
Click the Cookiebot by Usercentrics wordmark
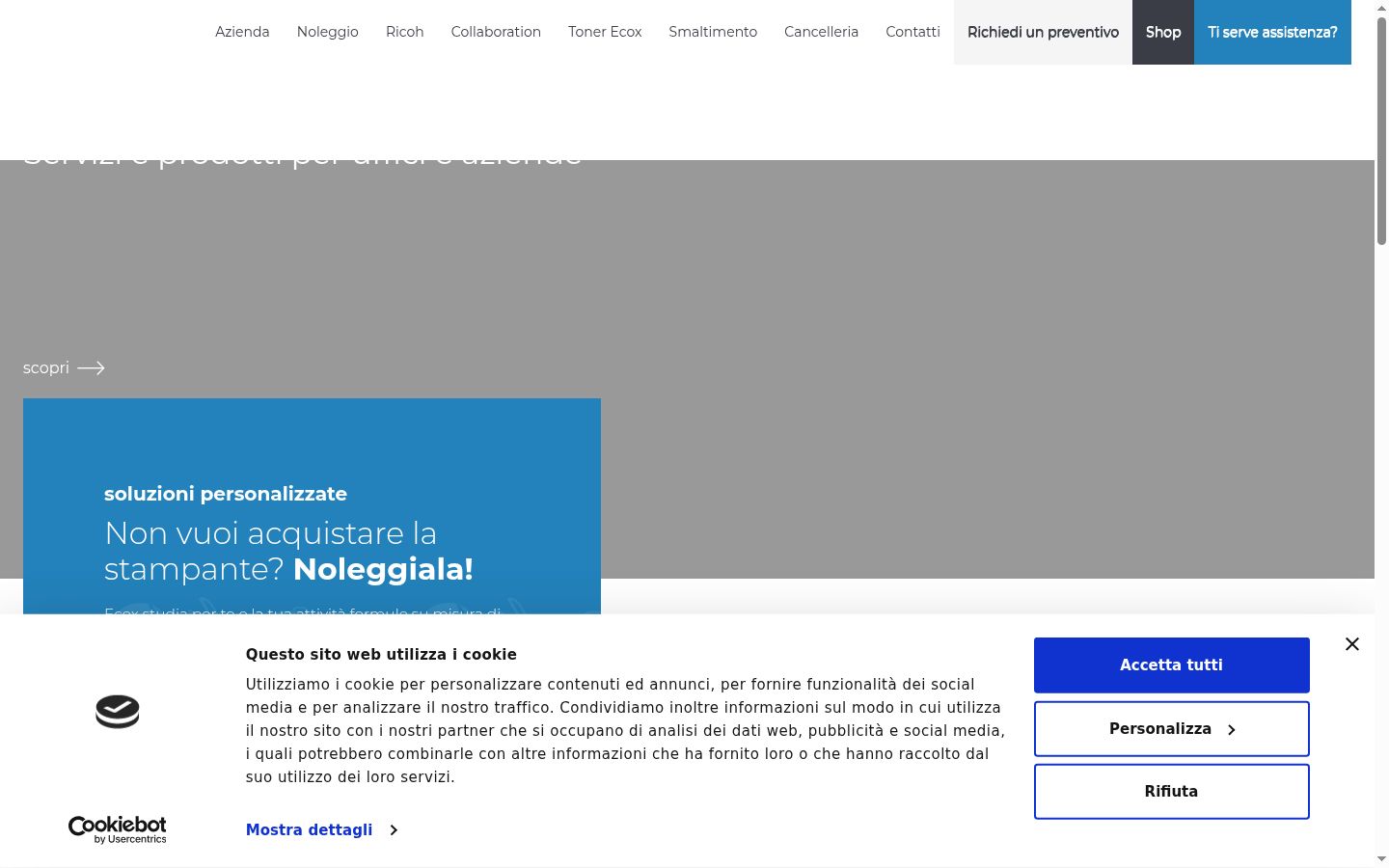118,829
